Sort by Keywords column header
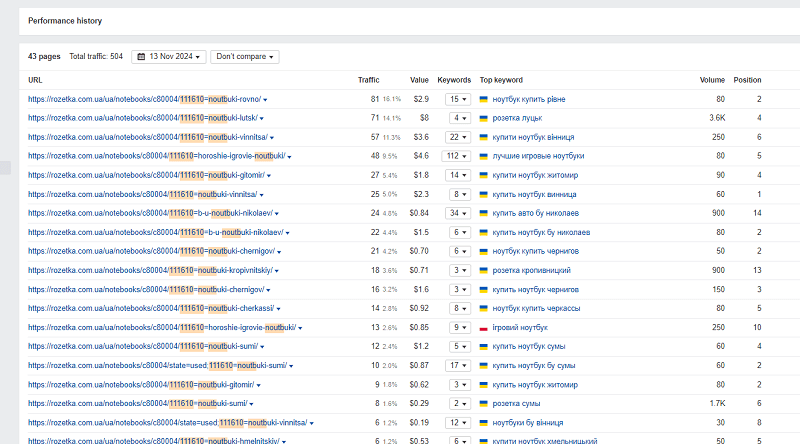This screenshot has height=444, width=800. (454, 80)
